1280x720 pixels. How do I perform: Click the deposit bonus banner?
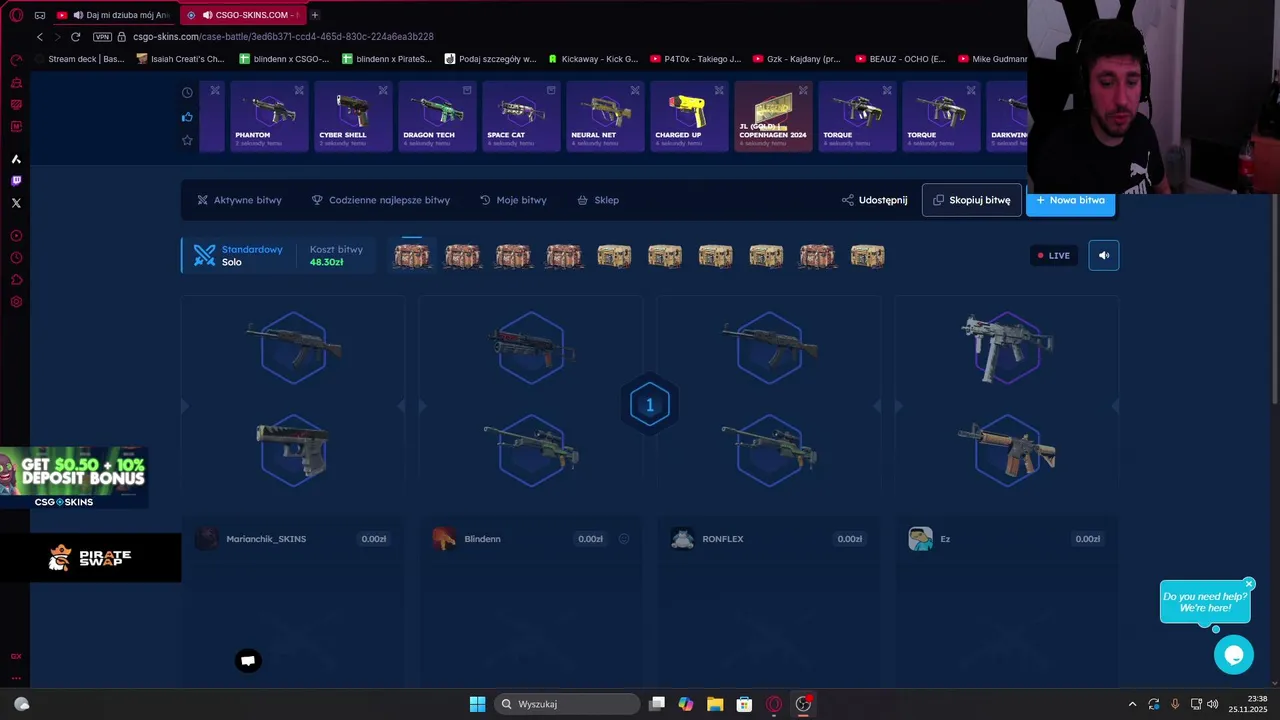[x=74, y=477]
